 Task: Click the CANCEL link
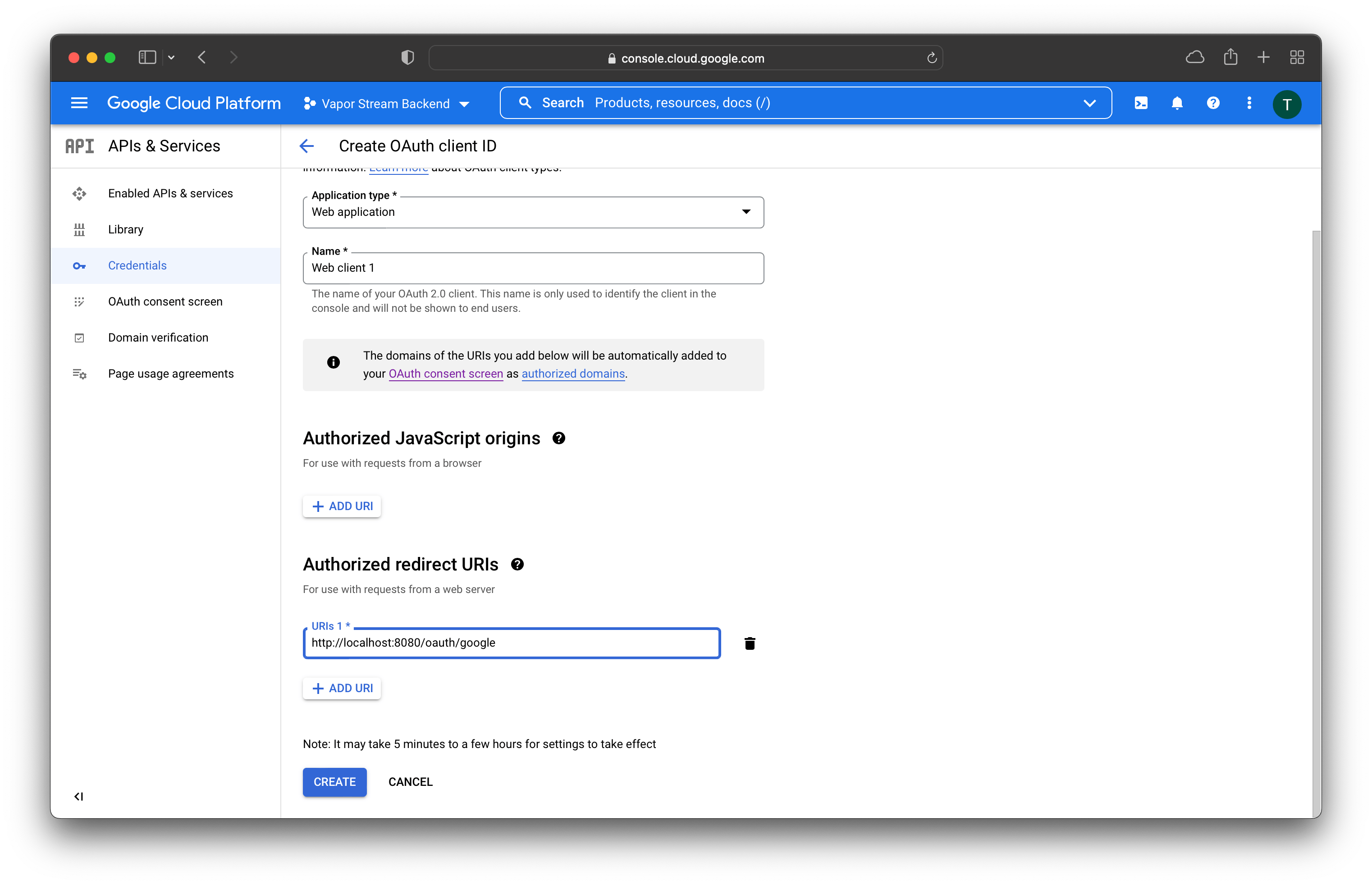click(x=411, y=781)
